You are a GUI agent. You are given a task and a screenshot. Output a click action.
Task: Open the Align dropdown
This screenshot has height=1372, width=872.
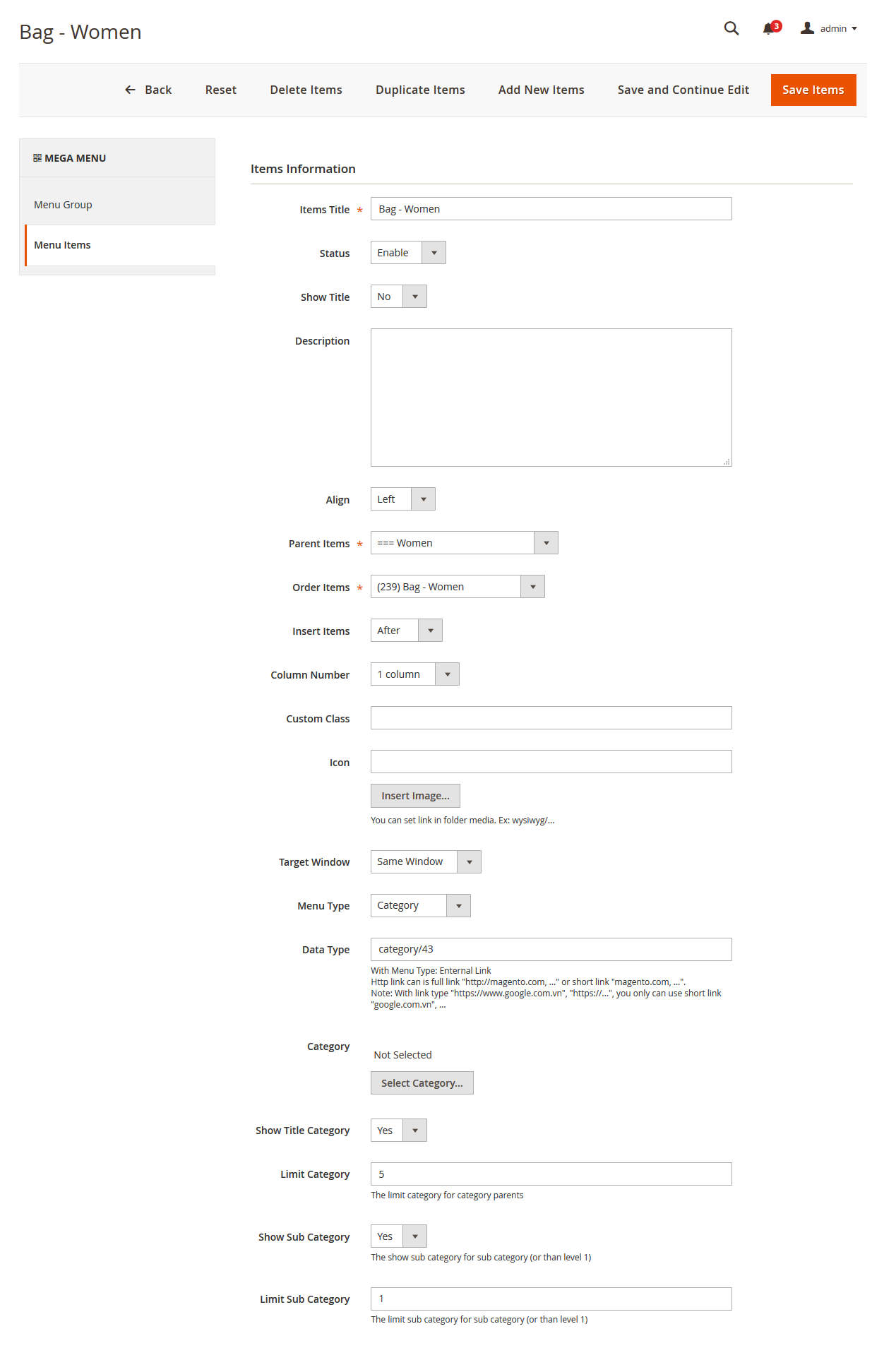(x=403, y=499)
